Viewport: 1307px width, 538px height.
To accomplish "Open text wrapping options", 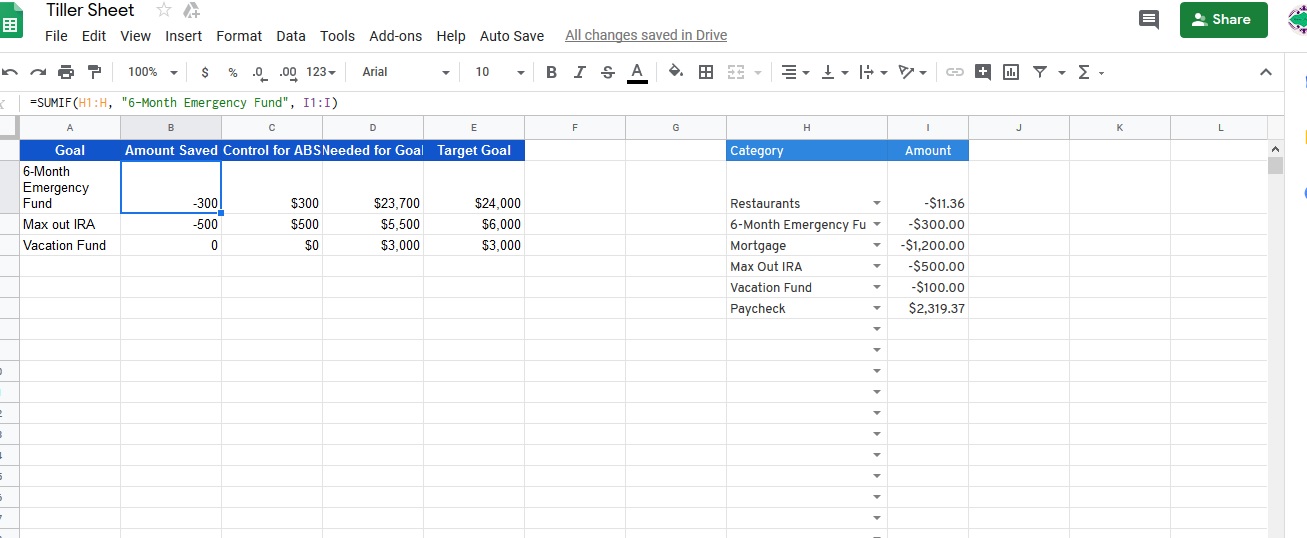I will pos(871,72).
